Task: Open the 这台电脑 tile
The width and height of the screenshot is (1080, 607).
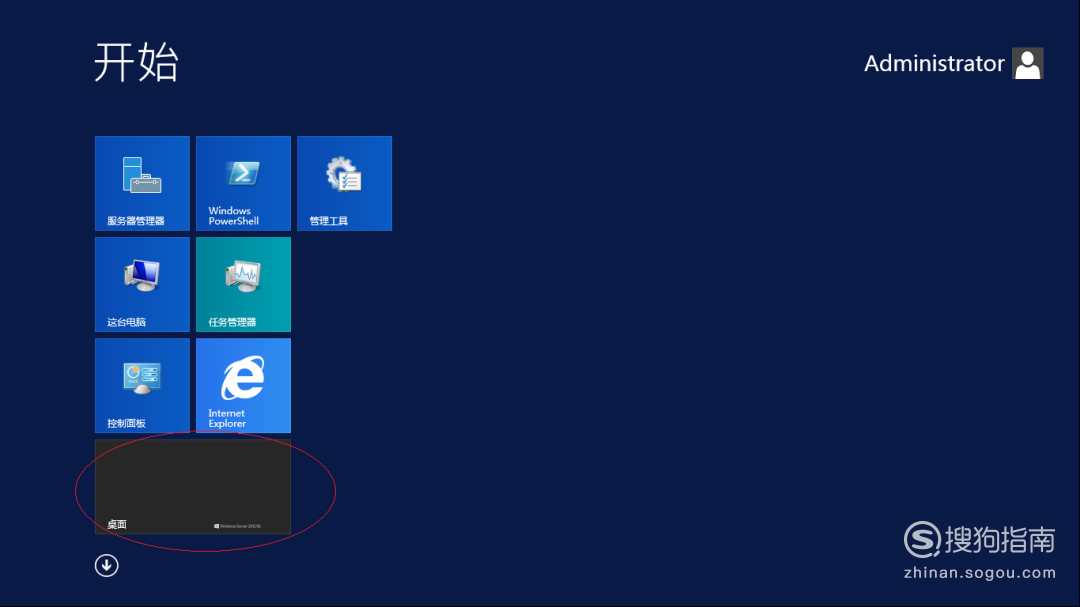Action: [x=142, y=285]
